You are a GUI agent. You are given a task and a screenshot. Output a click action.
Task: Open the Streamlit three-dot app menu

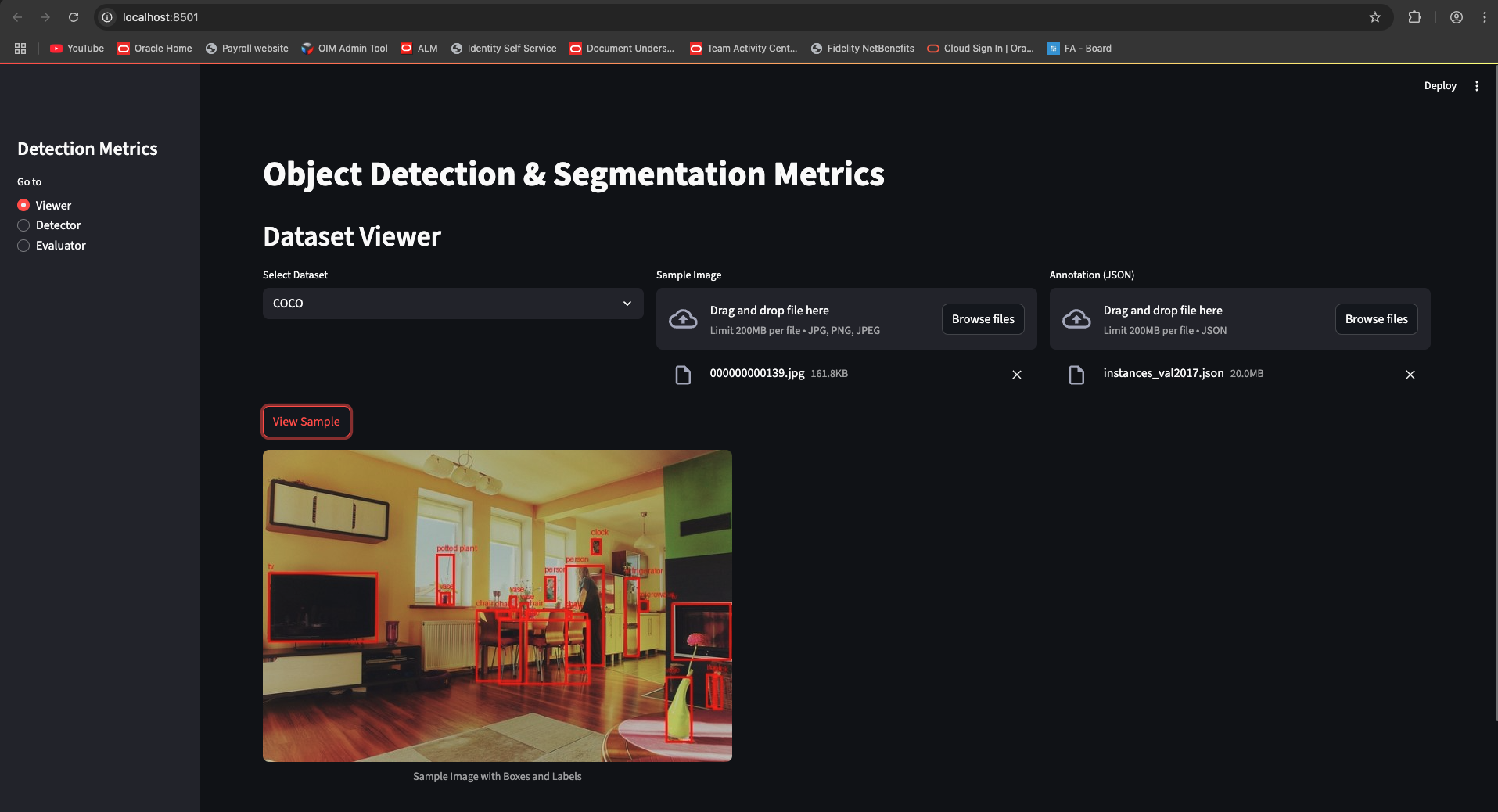pos(1477,86)
